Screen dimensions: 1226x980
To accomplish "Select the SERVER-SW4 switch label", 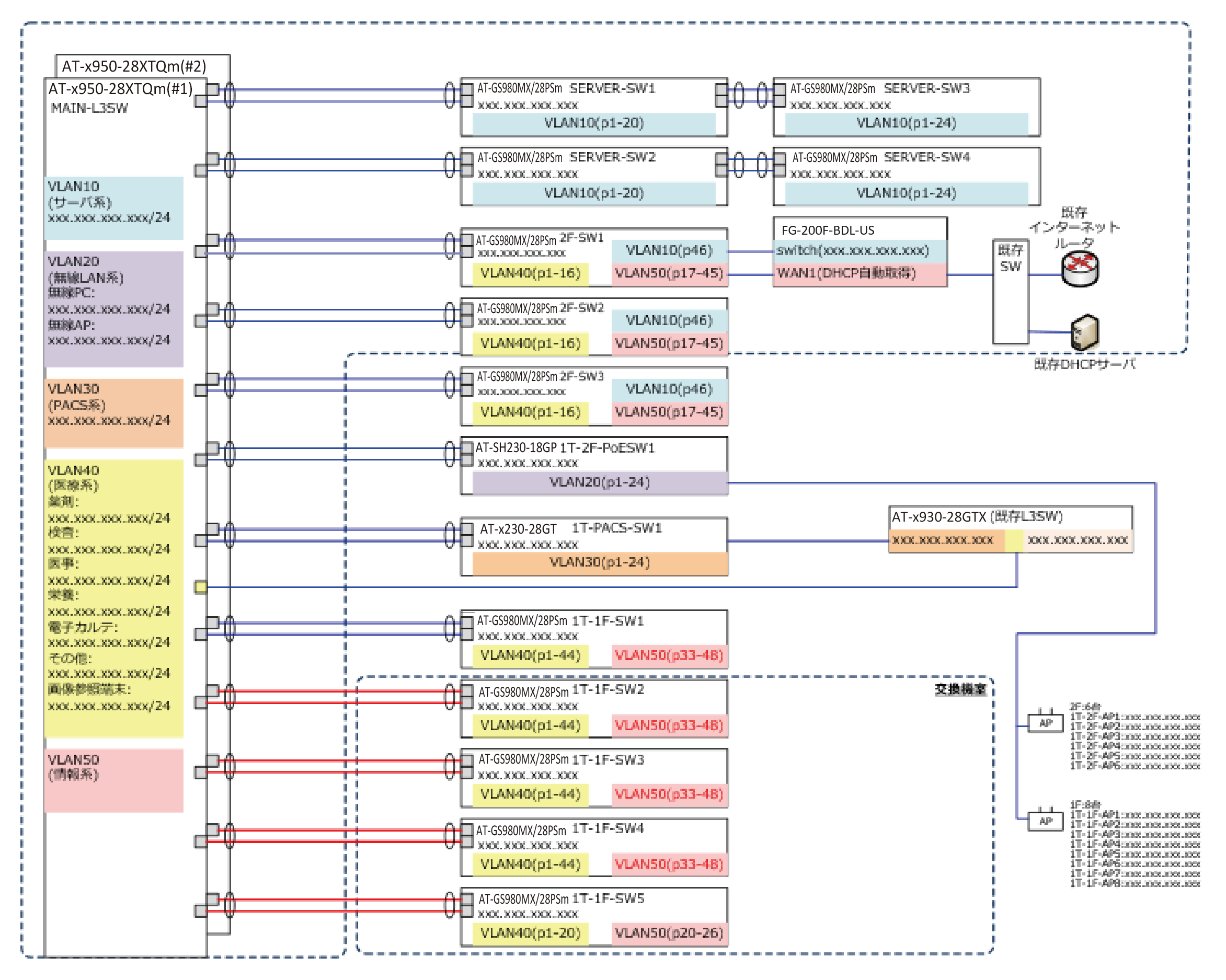I will pos(927,157).
